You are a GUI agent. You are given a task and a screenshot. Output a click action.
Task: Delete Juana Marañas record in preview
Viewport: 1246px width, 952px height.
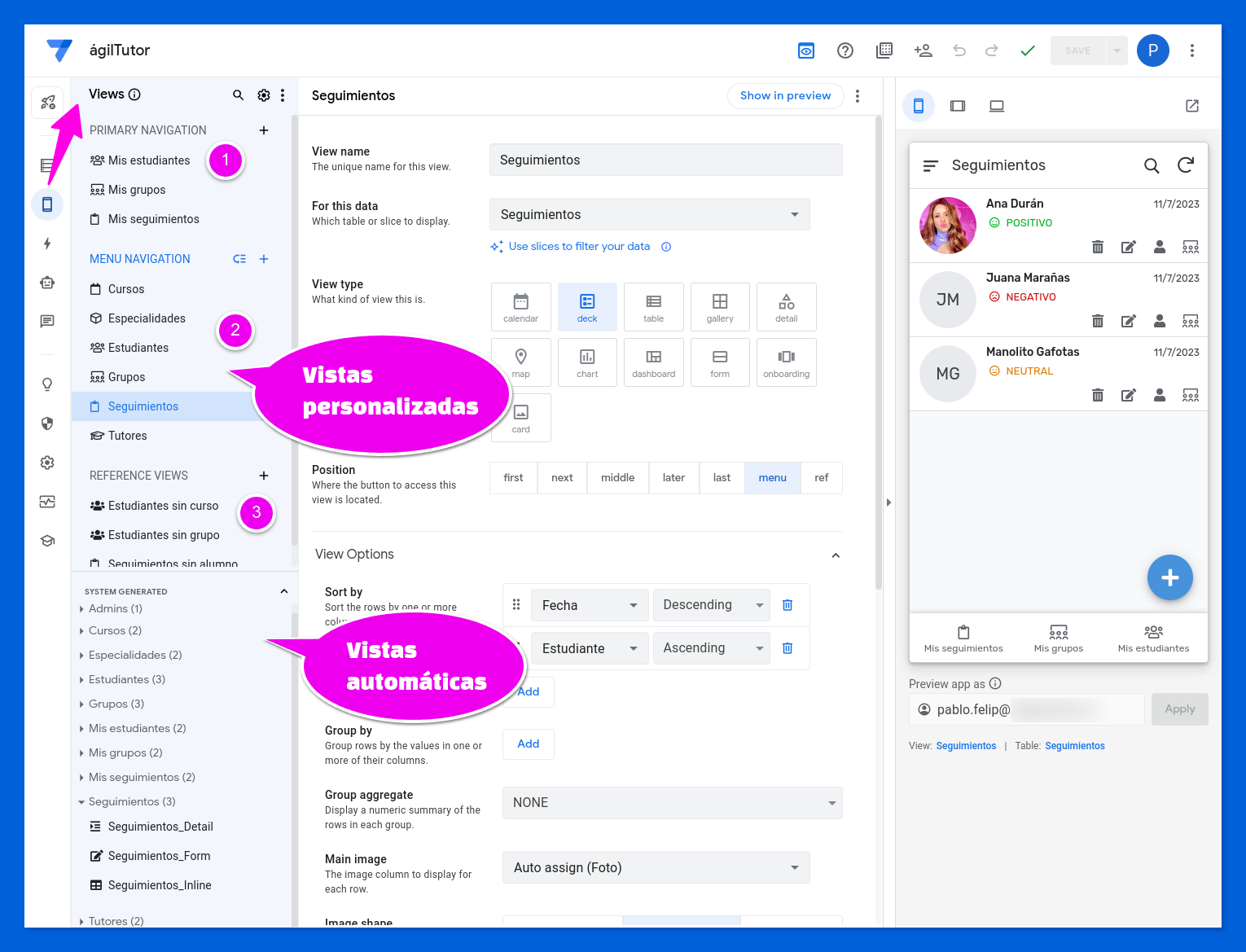(x=1098, y=321)
